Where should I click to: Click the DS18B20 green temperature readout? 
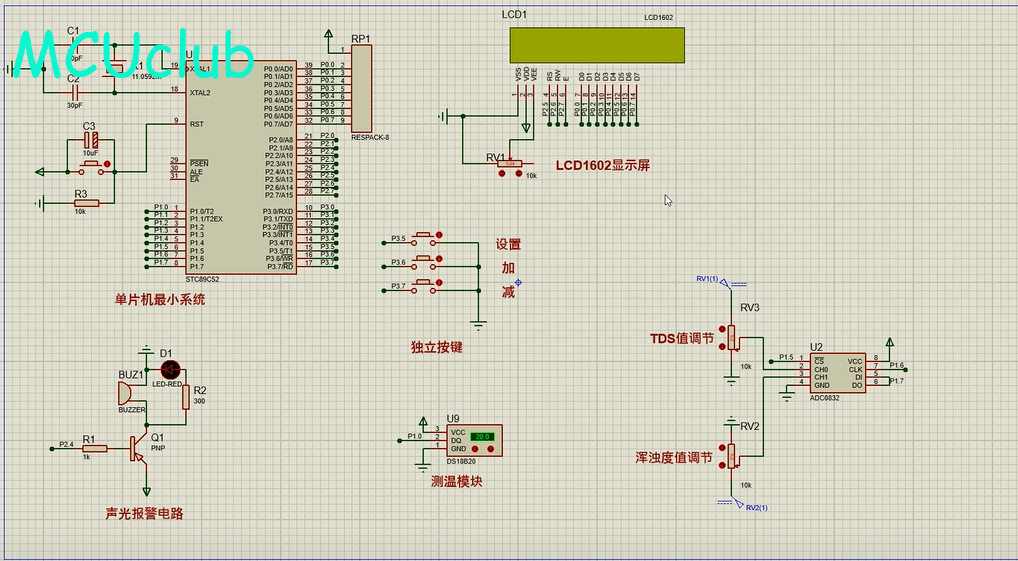pyautogui.click(x=483, y=436)
